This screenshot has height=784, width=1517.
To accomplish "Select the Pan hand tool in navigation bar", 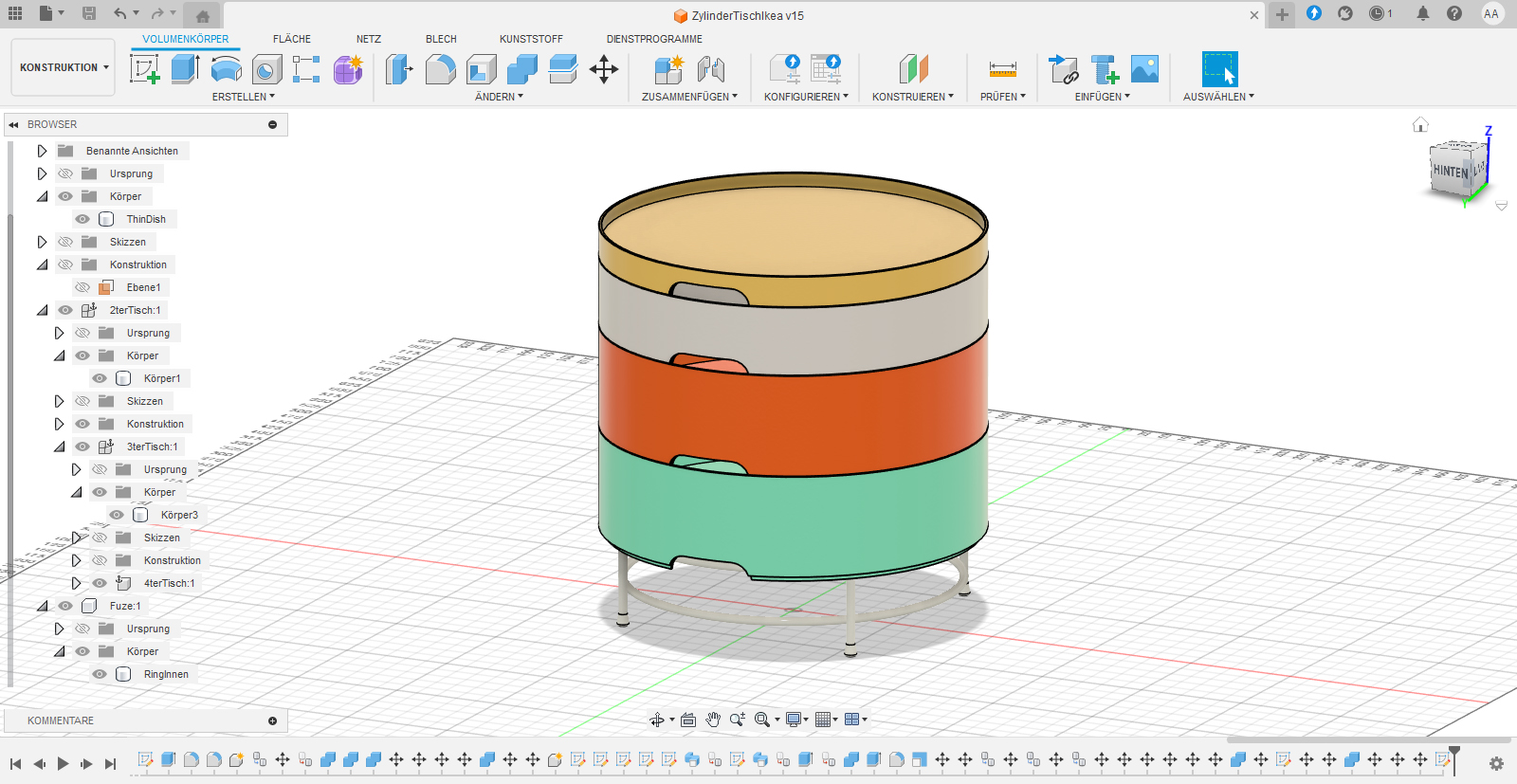I will tap(713, 720).
